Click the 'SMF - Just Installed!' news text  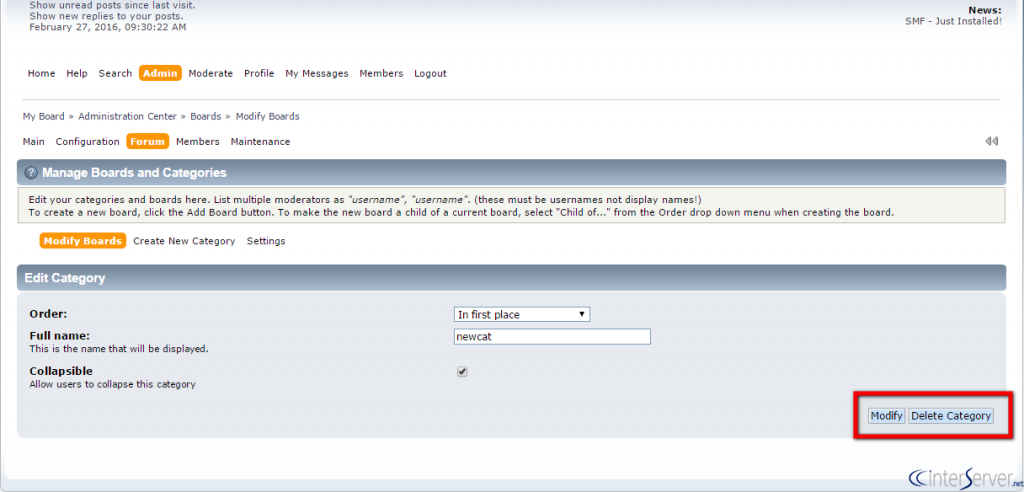pos(953,21)
